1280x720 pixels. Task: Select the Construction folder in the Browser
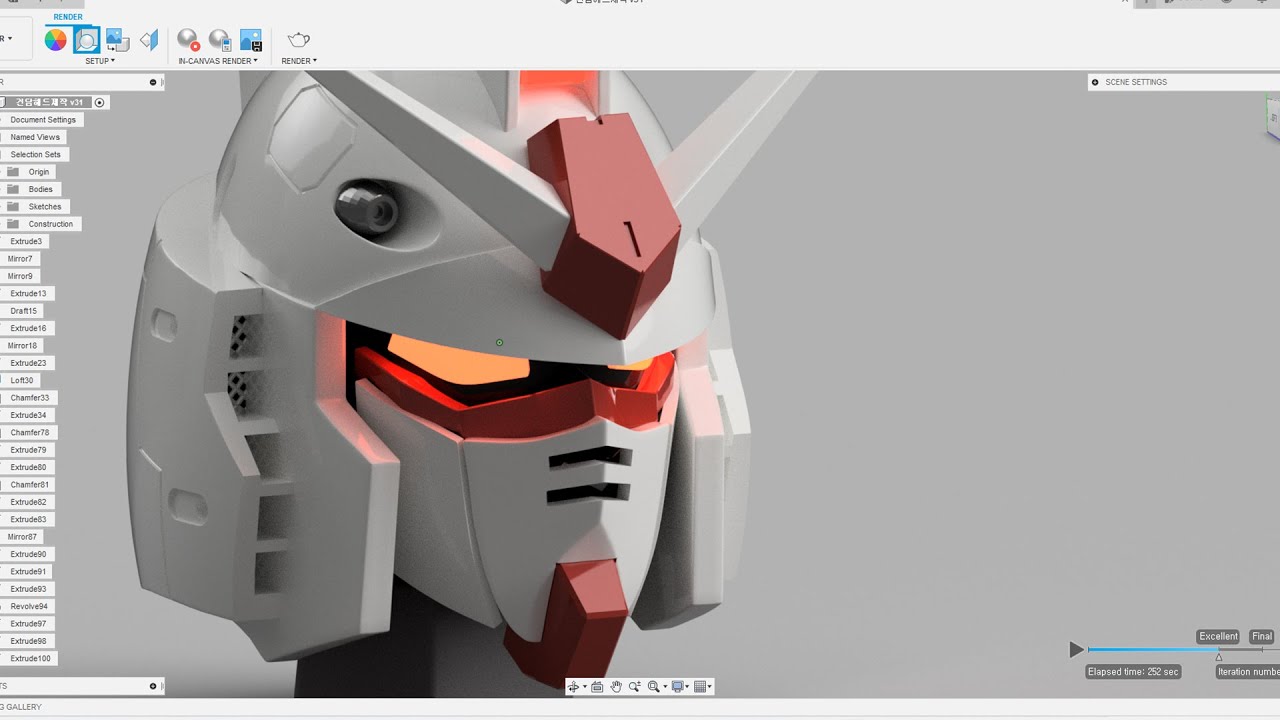click(50, 224)
